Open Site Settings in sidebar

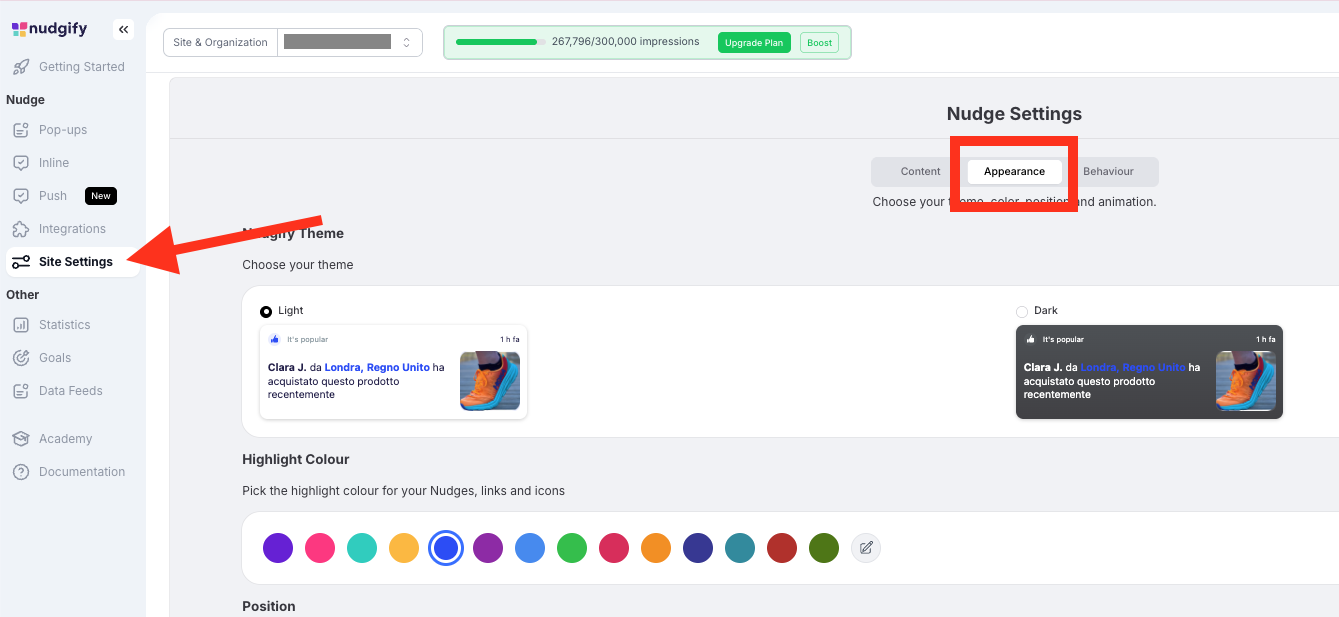pos(73,262)
